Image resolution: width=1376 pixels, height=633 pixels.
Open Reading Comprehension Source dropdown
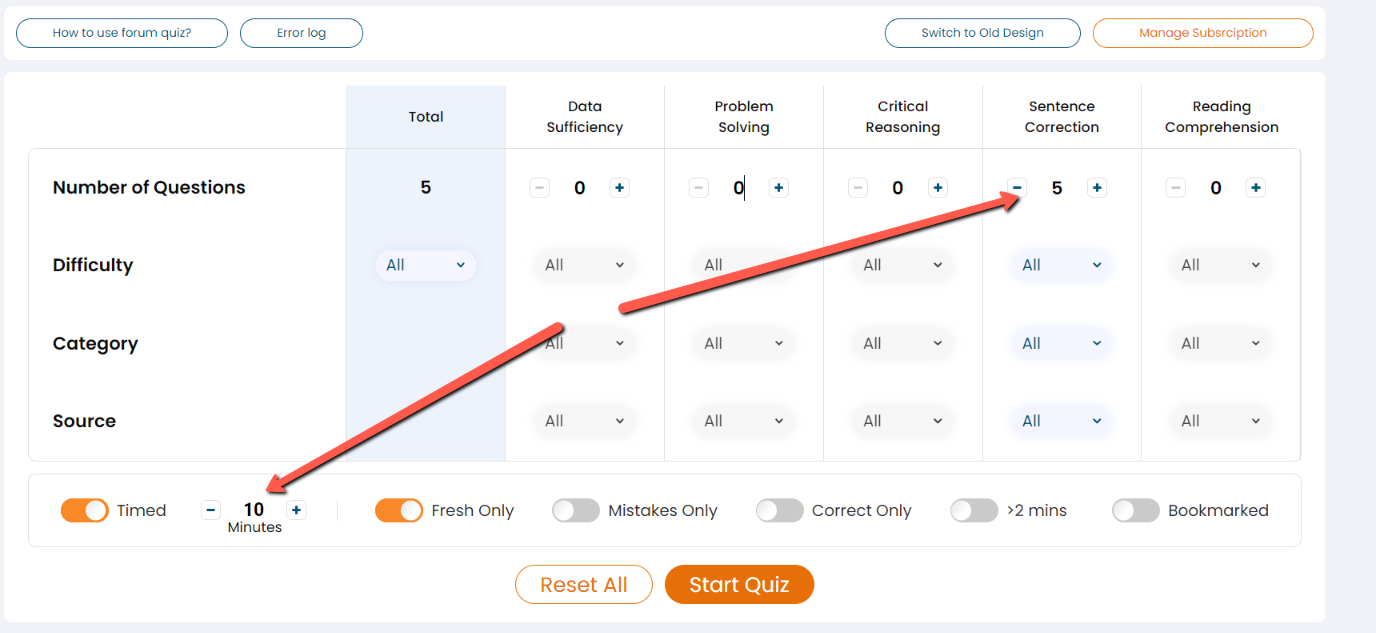pos(1220,421)
